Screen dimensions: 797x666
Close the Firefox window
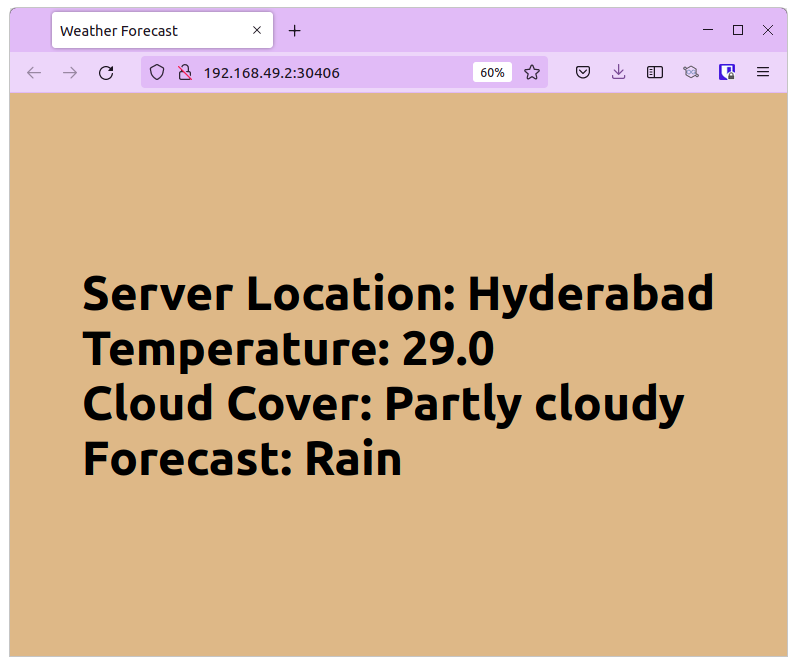click(x=768, y=30)
